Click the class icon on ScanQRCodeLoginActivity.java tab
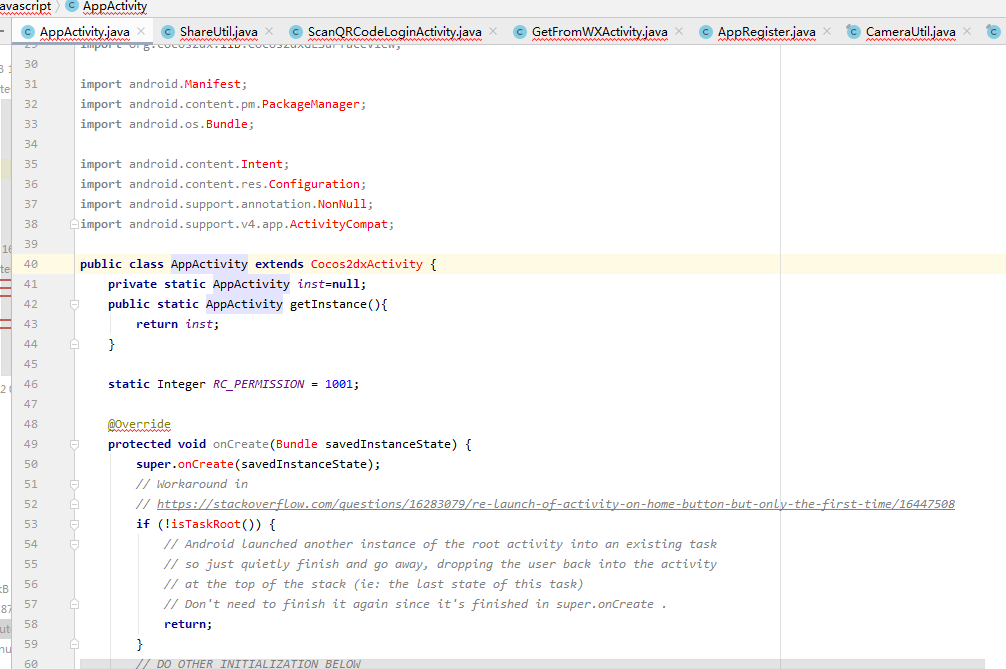The image size is (1006, 669). tap(296, 32)
